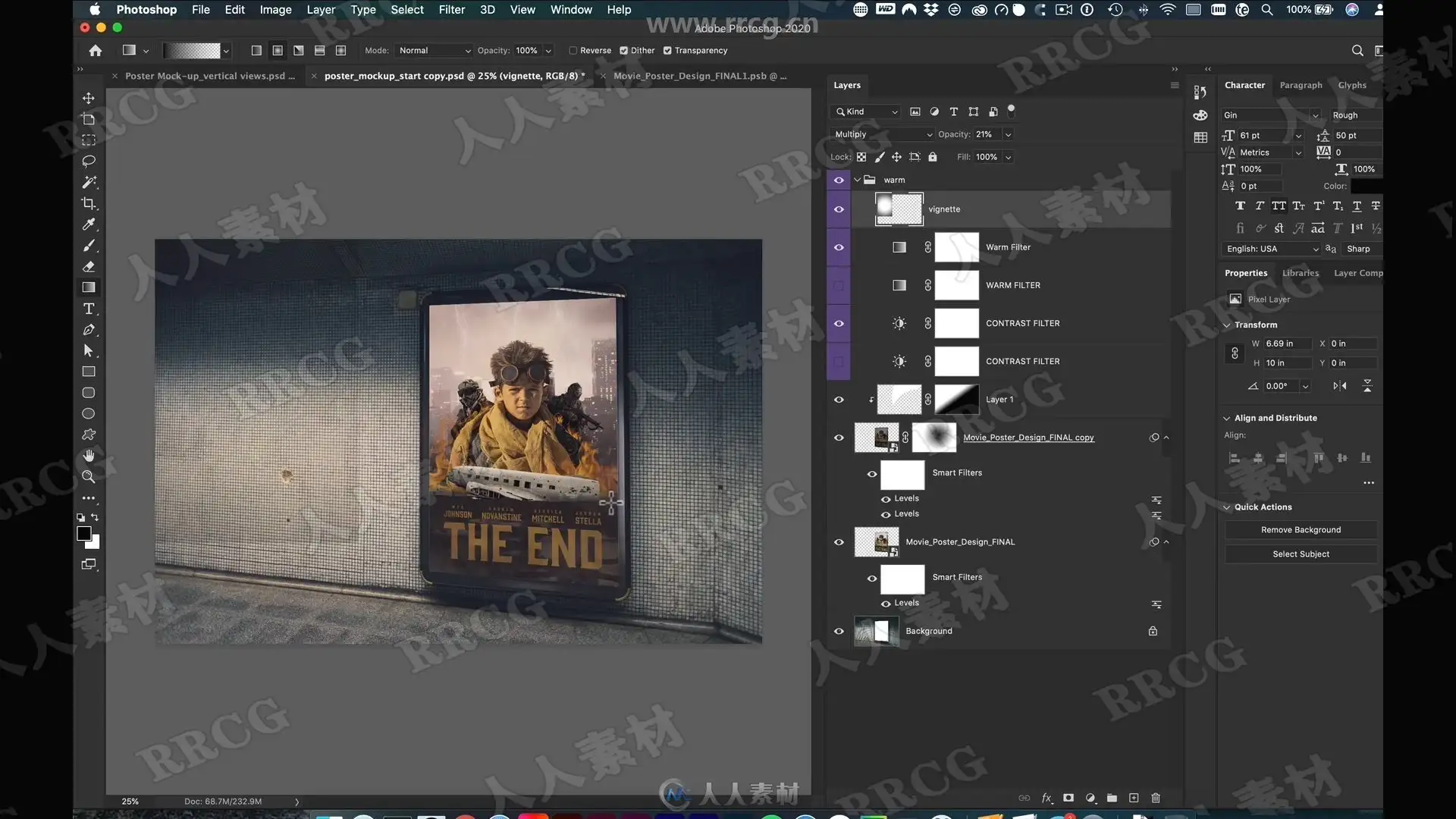This screenshot has height=819, width=1456.
Task: Select the Hand tool
Action: click(89, 456)
